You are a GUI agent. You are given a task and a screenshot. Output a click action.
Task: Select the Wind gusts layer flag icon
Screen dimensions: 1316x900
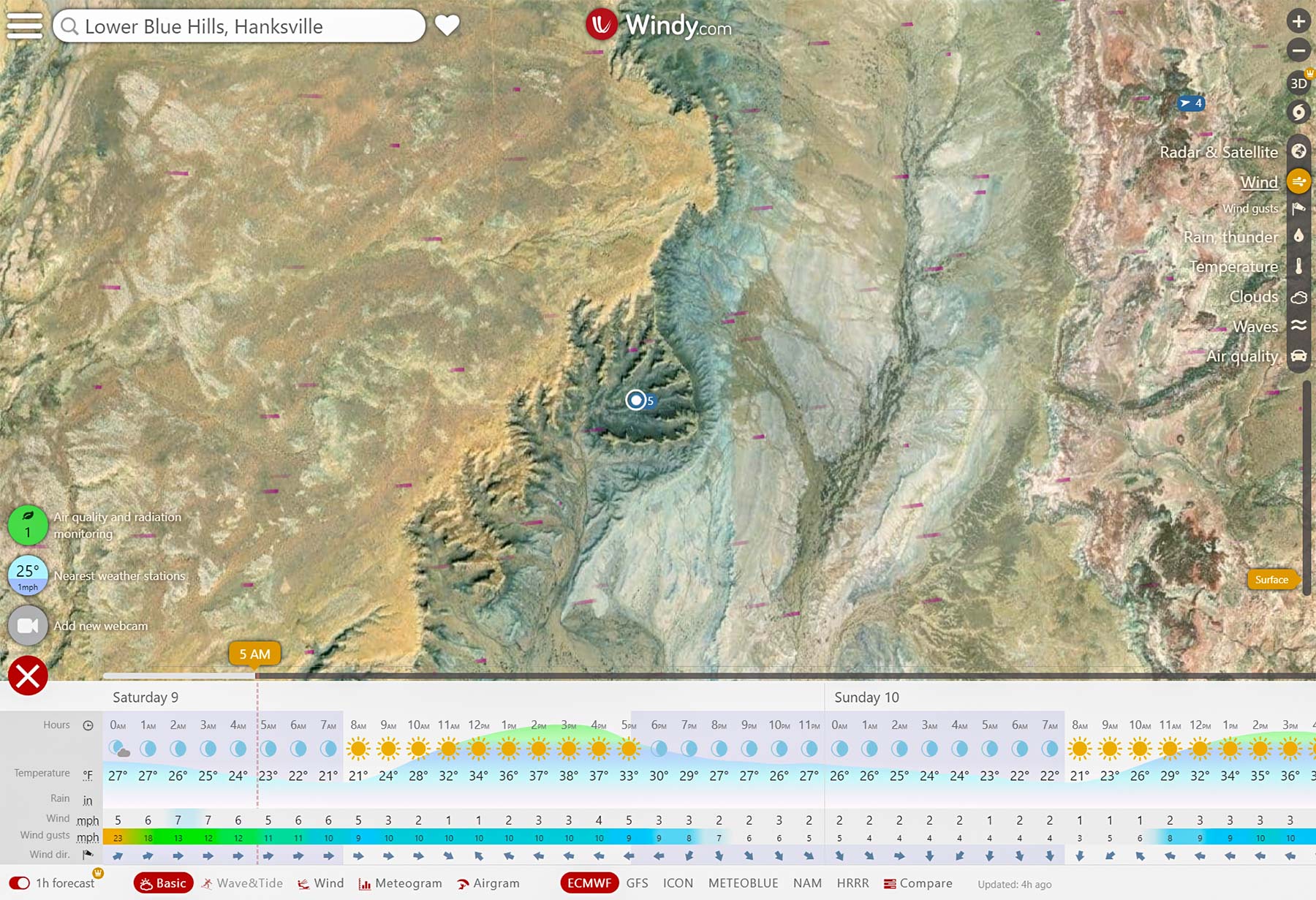pyautogui.click(x=1298, y=209)
